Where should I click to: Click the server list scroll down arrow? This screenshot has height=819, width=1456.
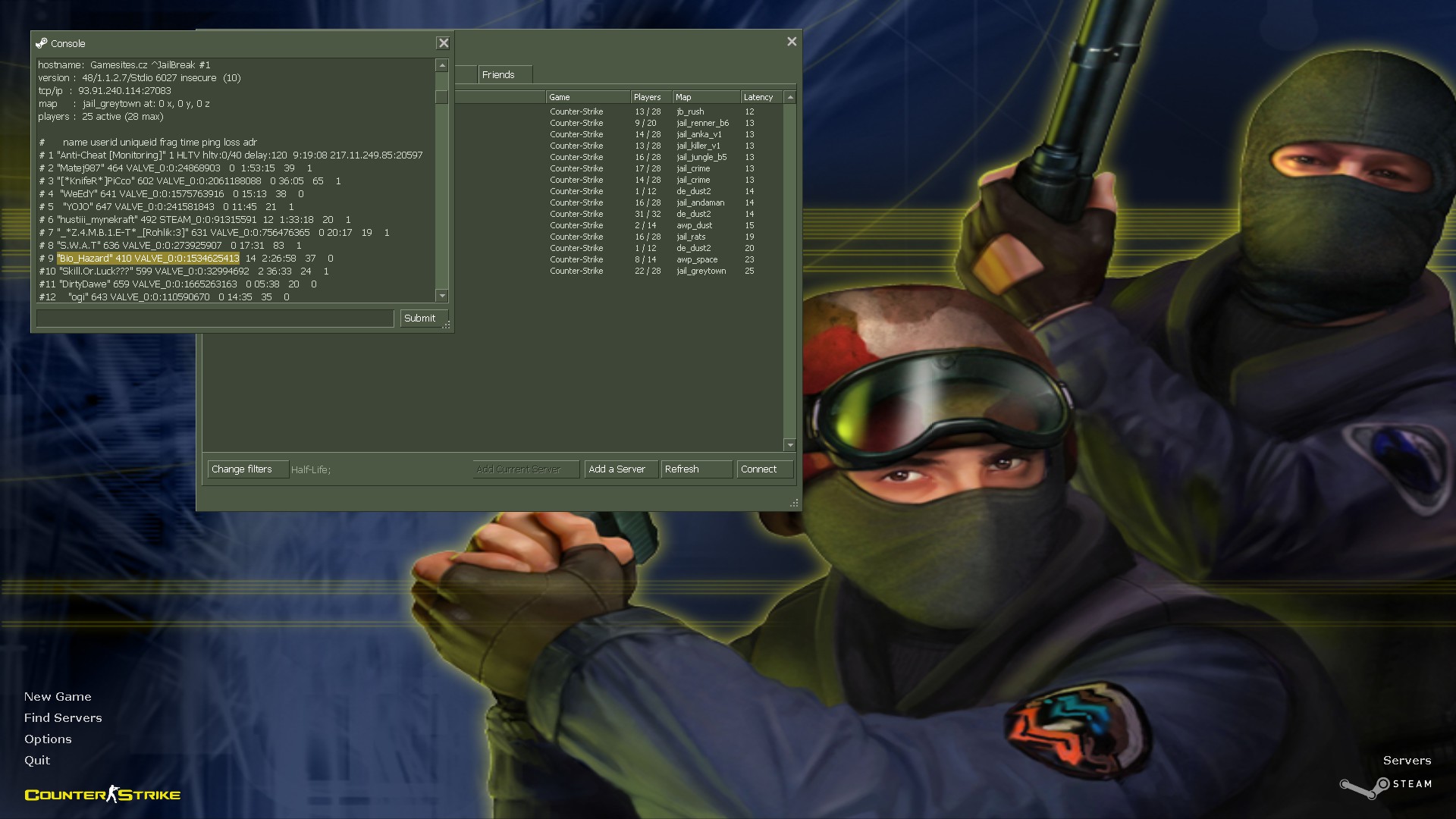click(790, 445)
